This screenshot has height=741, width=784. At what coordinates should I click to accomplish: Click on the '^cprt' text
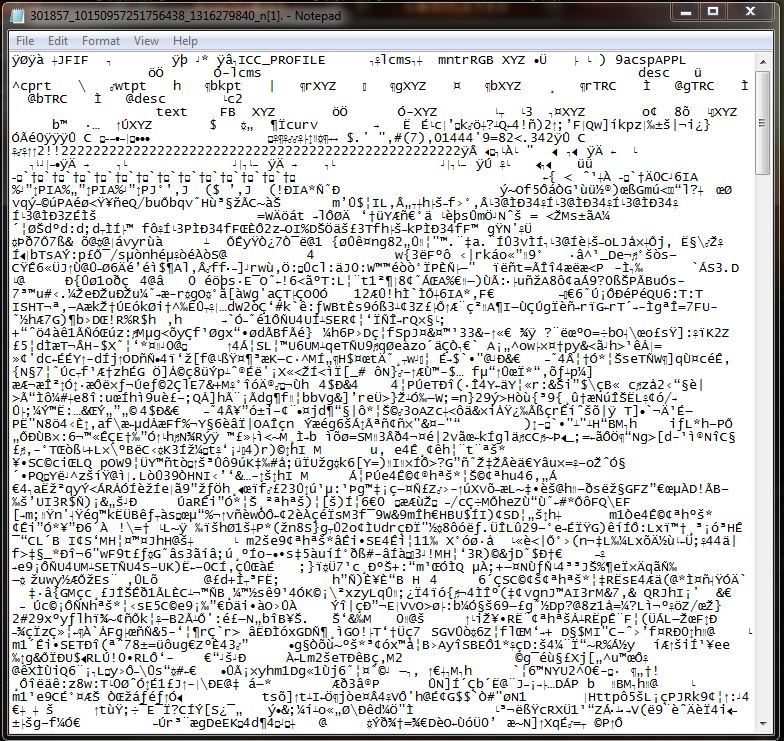tap(32, 86)
